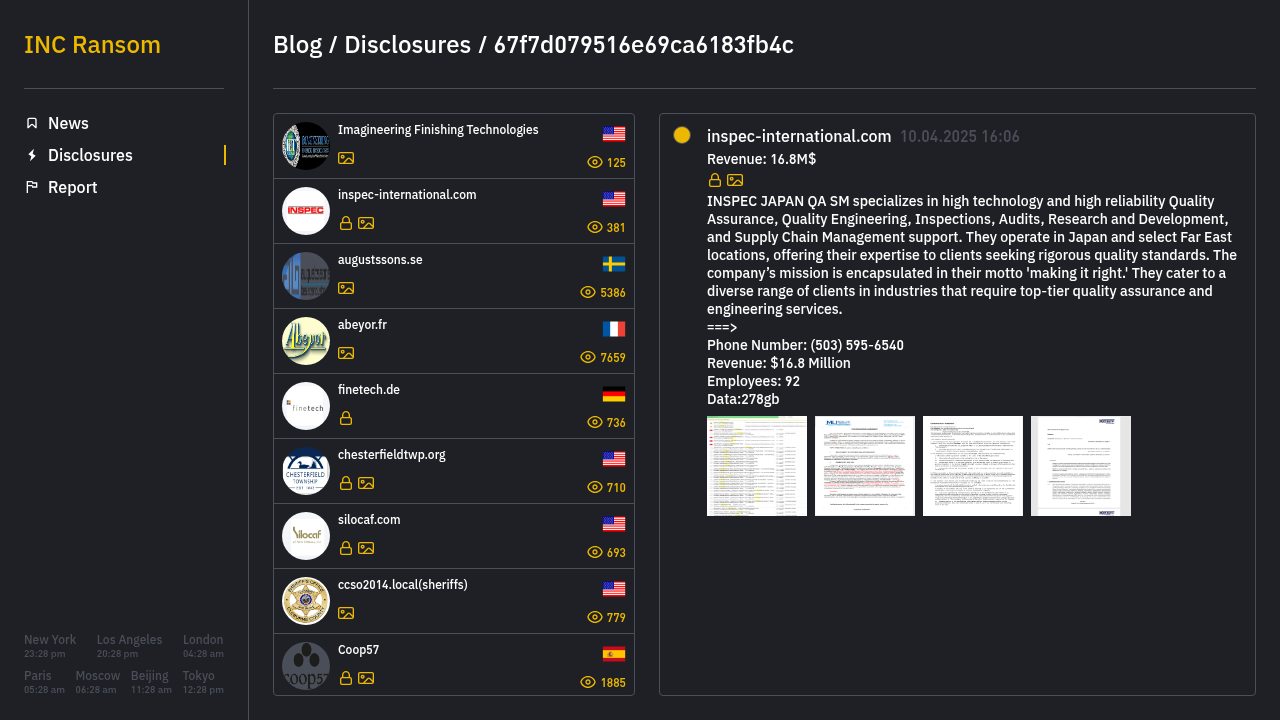Click the image icon under ccso2014.local(sheriffs)

346,613
